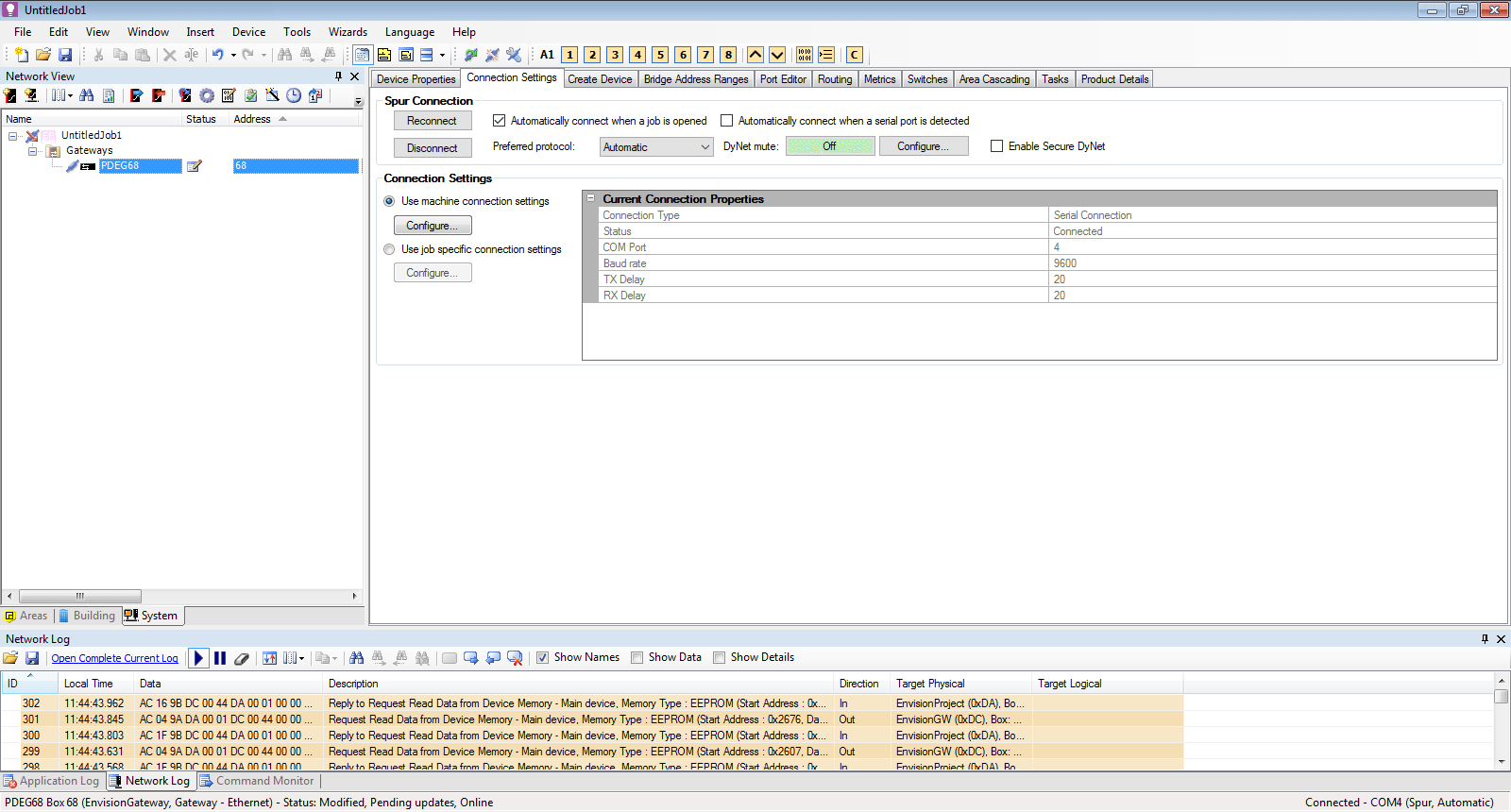Enable Show Data in Network Log
The image size is (1511, 812).
pos(637,658)
